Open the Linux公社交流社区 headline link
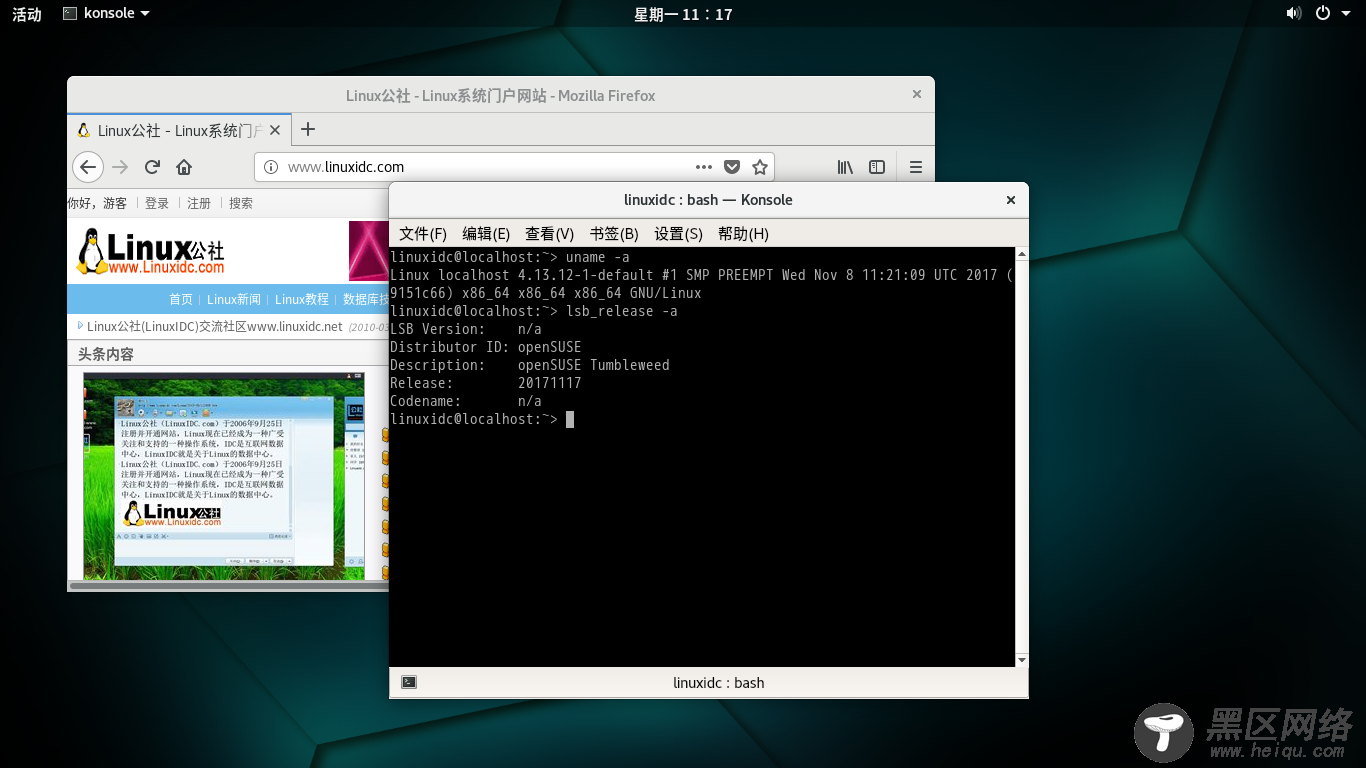 215,326
